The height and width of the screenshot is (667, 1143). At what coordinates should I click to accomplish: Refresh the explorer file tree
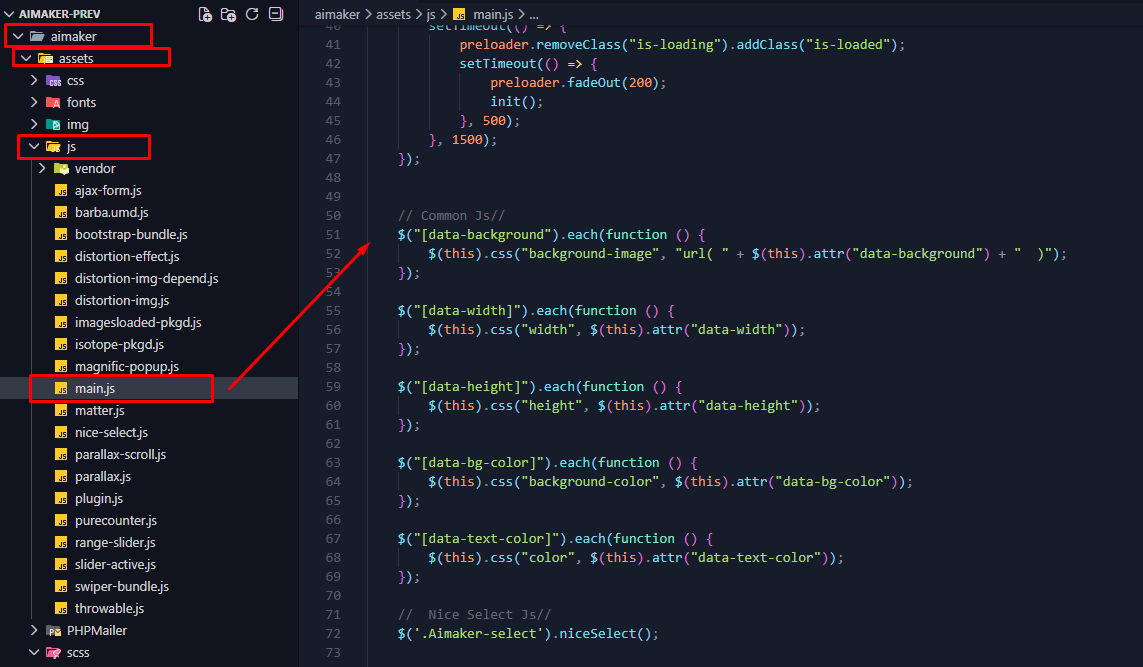pos(252,14)
